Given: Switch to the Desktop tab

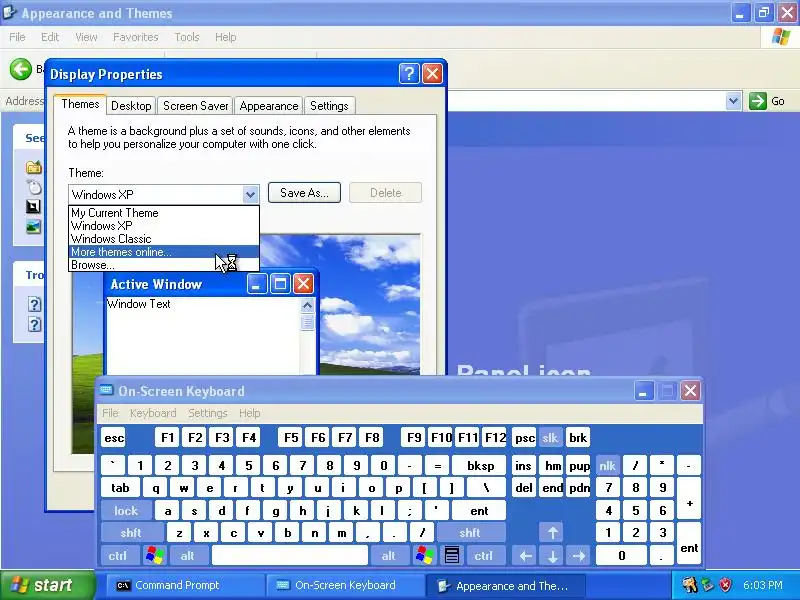Looking at the screenshot, I should tap(131, 106).
